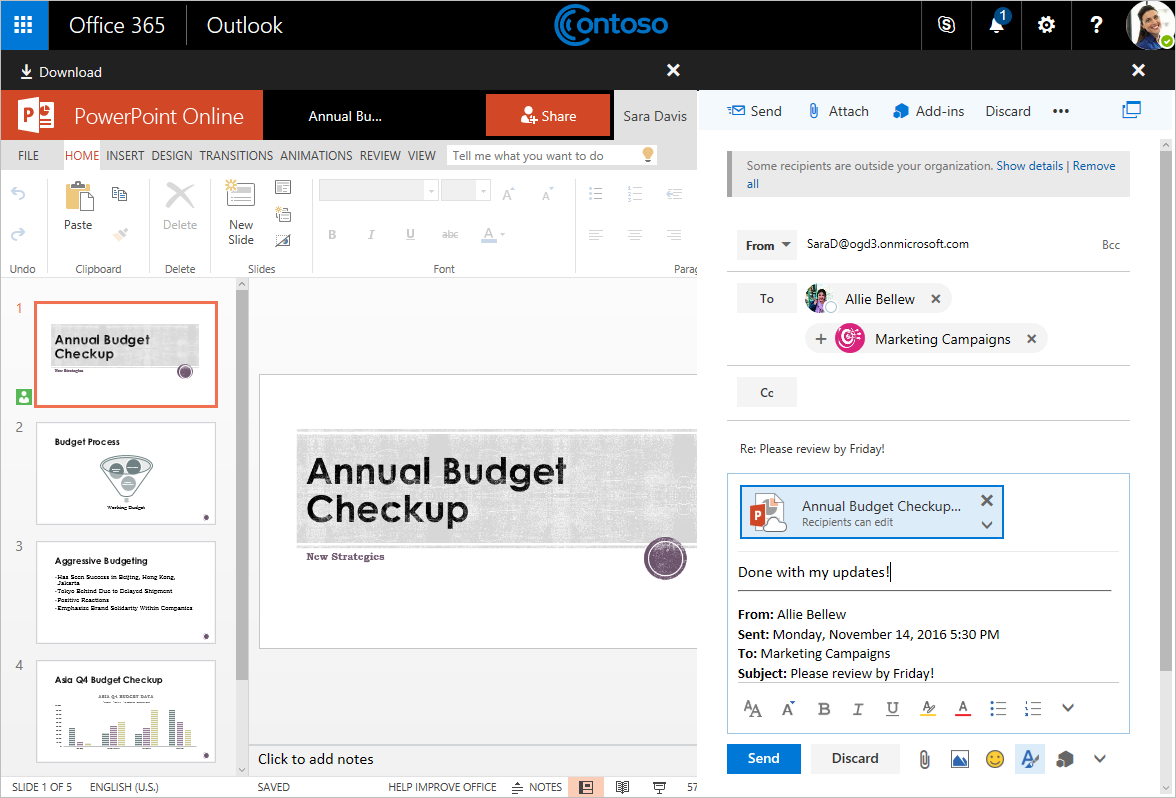Pop the email out into a new window
This screenshot has width=1176, height=798.
click(1131, 110)
